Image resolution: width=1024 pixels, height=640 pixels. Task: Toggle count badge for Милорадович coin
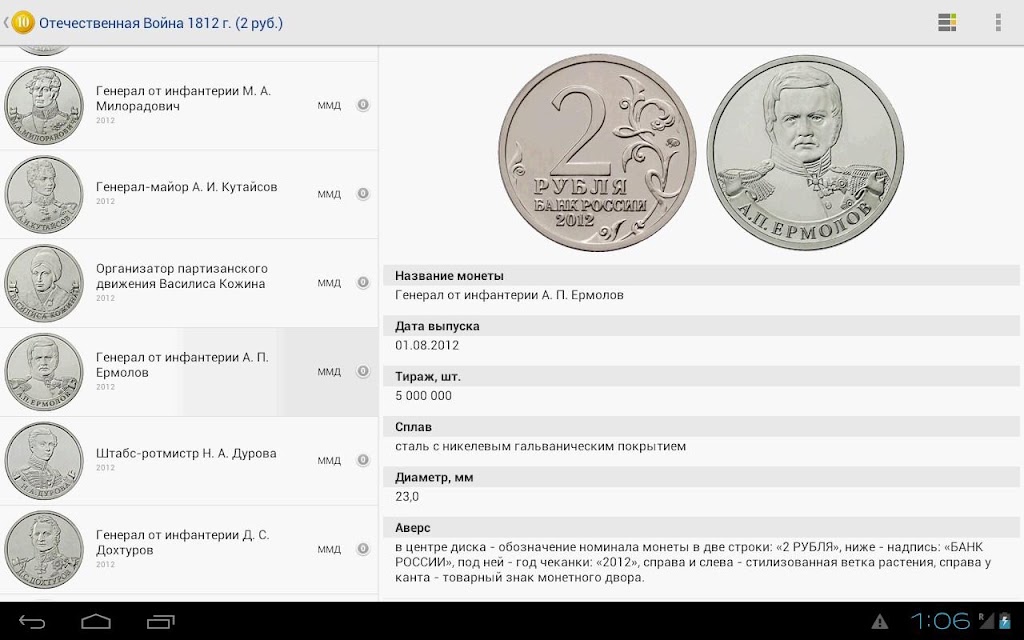coord(363,105)
